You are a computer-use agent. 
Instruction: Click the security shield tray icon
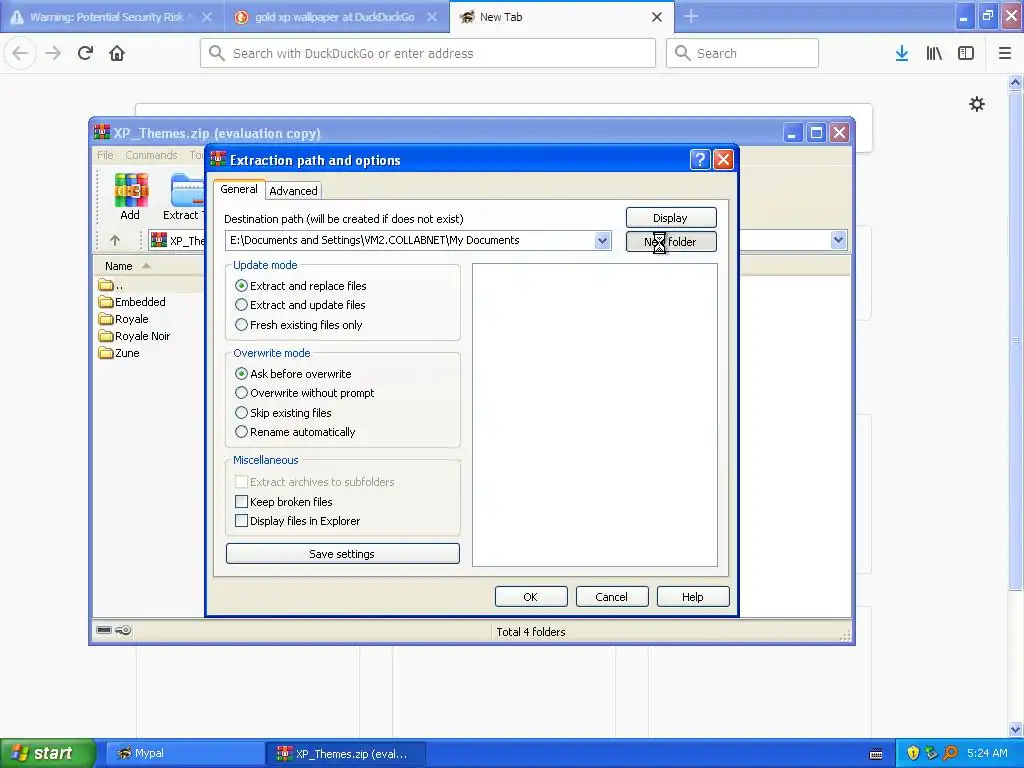(913, 753)
